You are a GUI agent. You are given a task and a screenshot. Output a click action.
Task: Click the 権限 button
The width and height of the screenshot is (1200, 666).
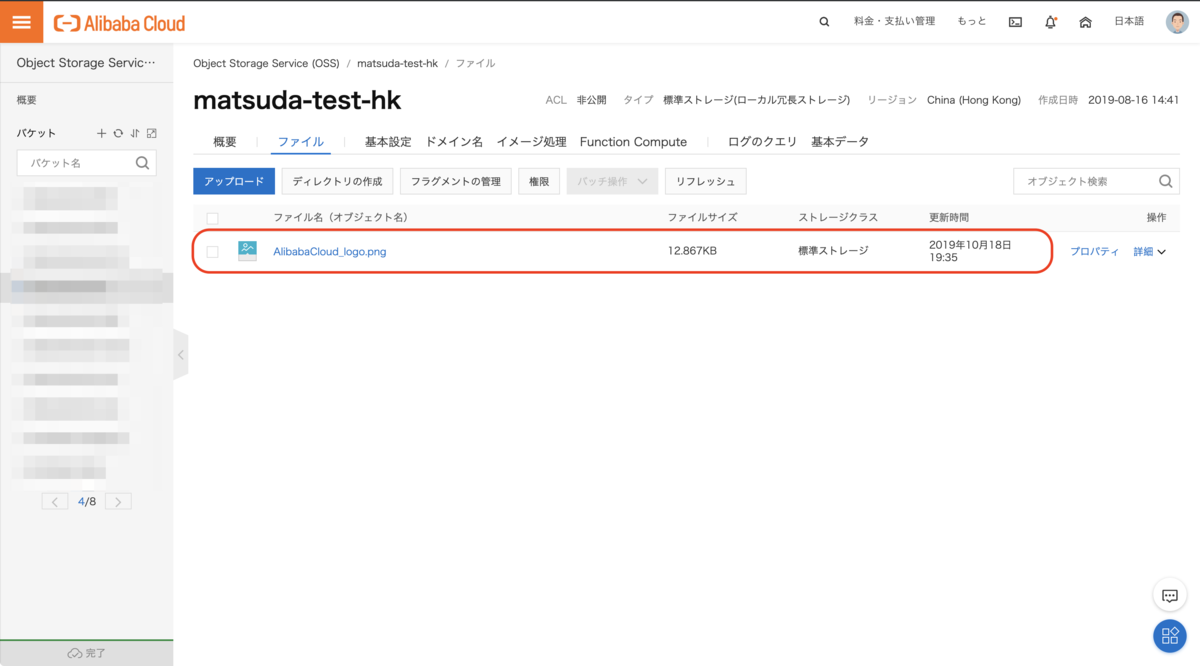point(539,181)
